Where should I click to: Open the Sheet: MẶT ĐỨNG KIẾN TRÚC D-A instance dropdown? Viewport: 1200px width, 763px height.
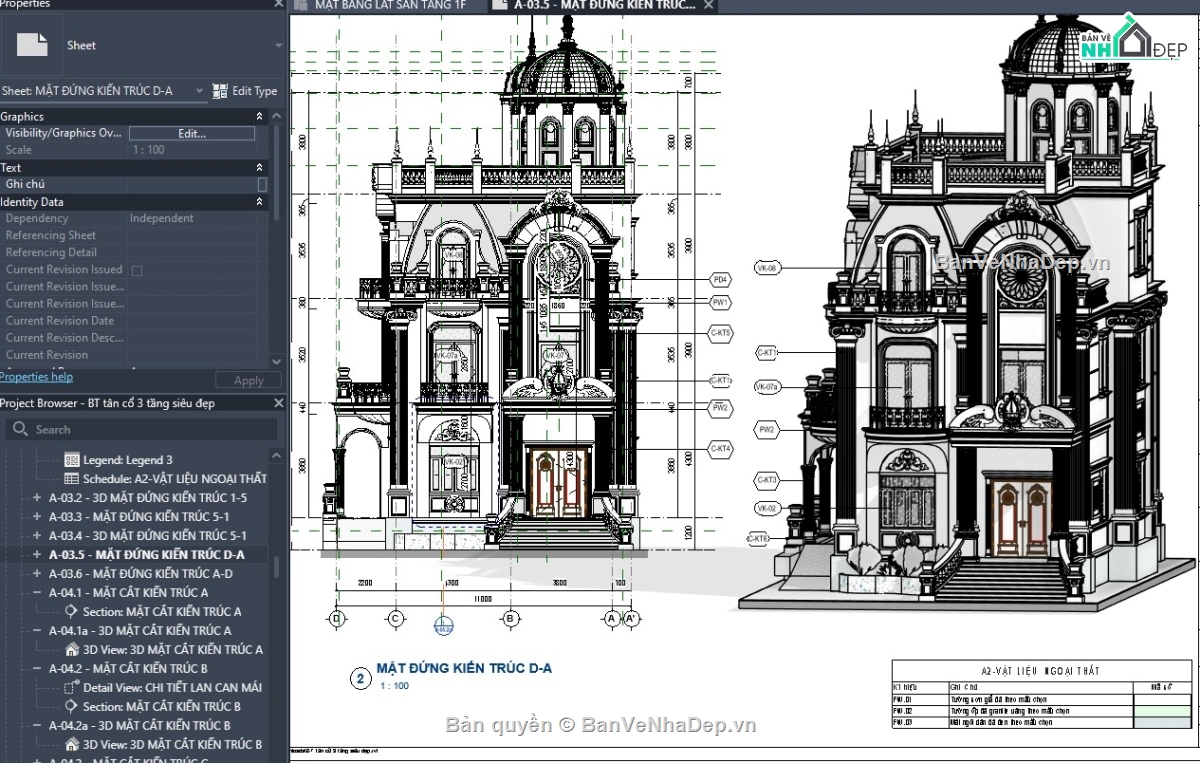tap(199, 91)
